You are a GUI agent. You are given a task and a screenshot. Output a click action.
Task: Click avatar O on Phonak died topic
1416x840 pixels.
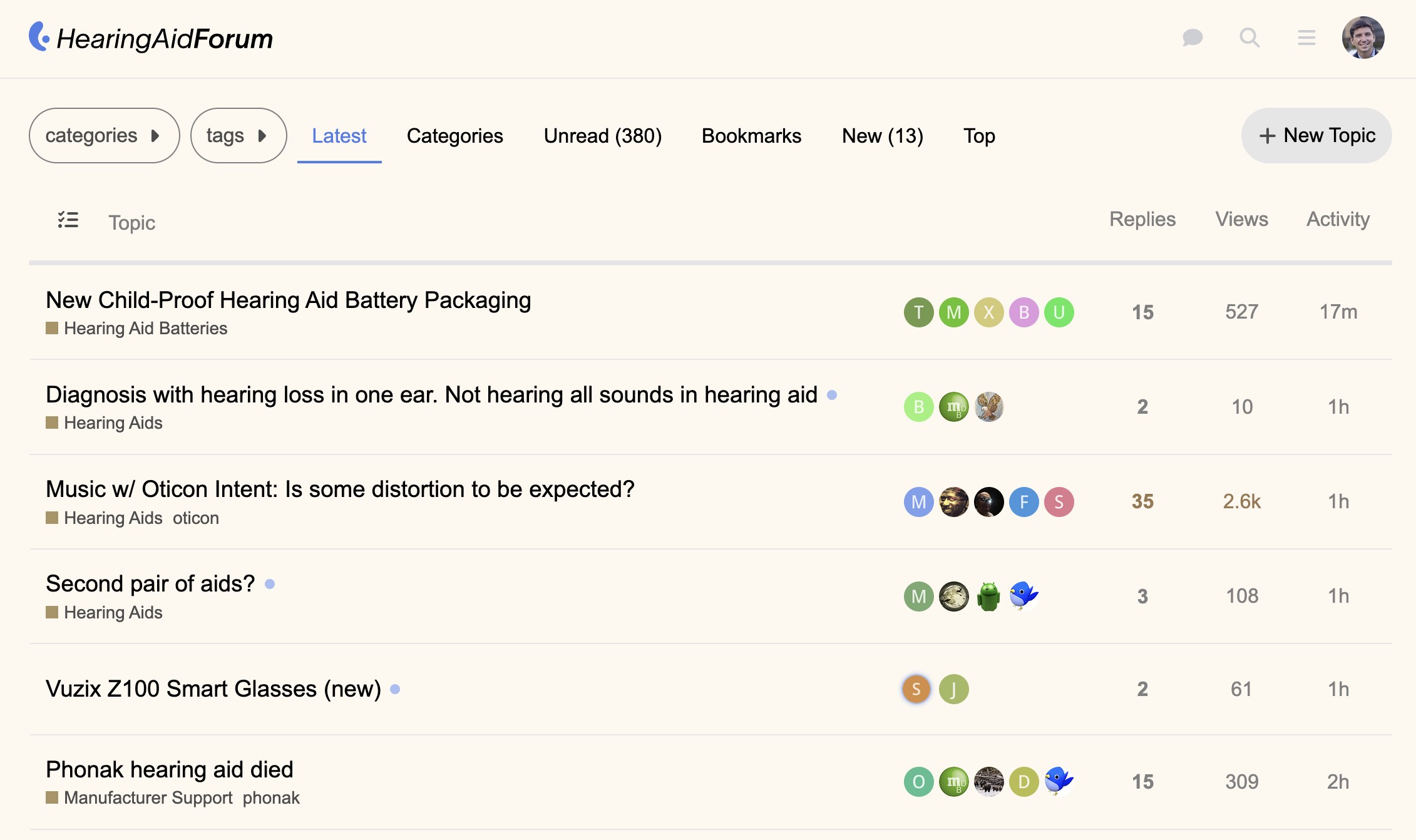[918, 782]
